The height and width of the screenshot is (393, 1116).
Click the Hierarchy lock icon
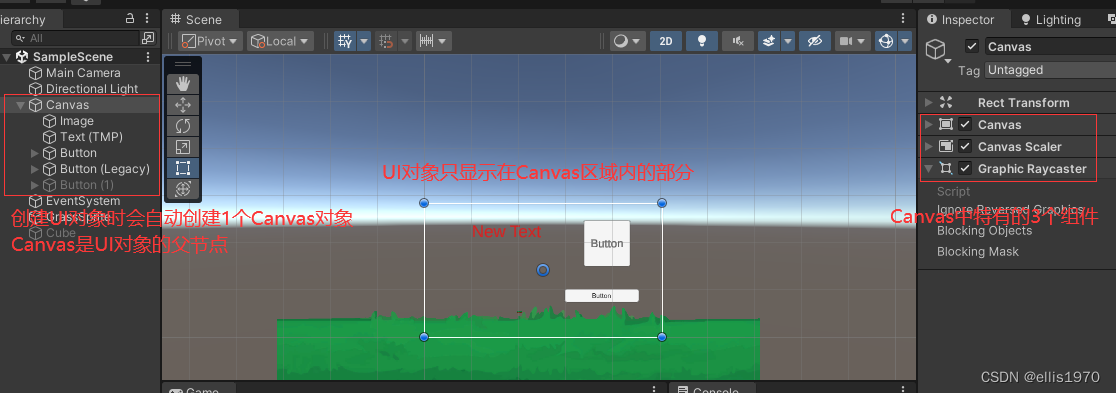coord(130,19)
